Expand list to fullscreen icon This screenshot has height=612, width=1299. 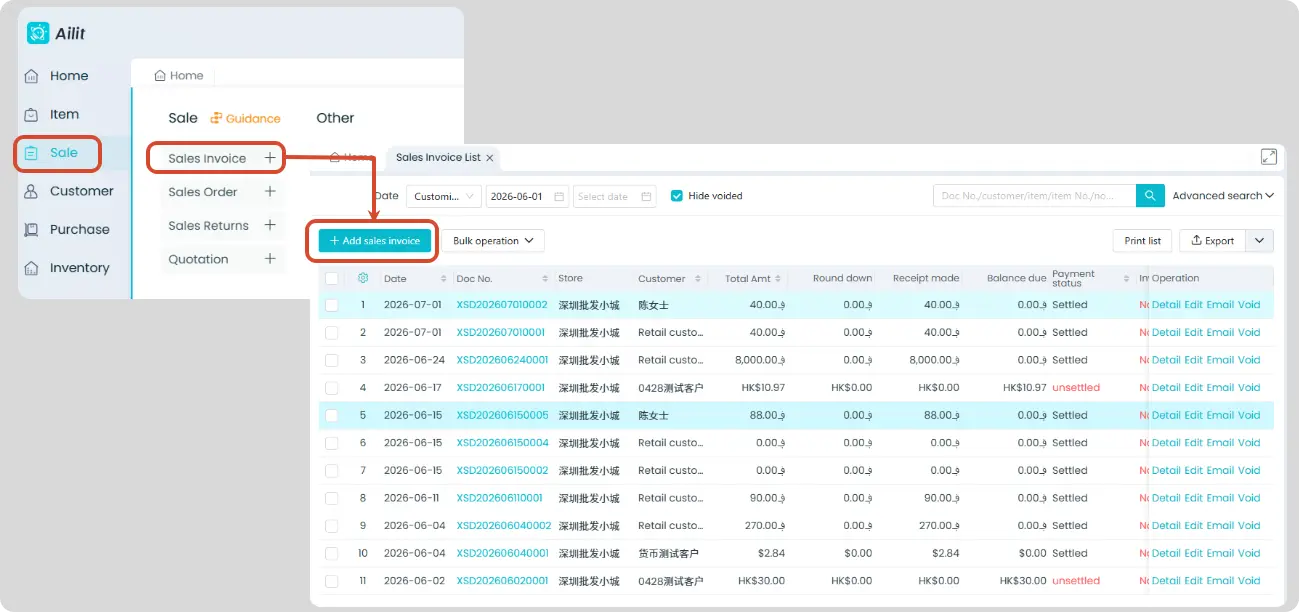pyautogui.click(x=1269, y=156)
